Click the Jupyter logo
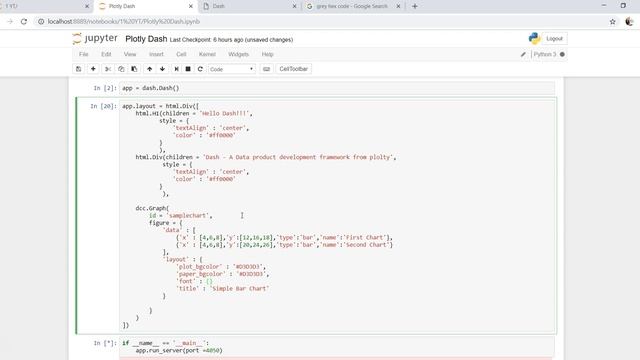The image size is (640, 360). click(x=95, y=38)
